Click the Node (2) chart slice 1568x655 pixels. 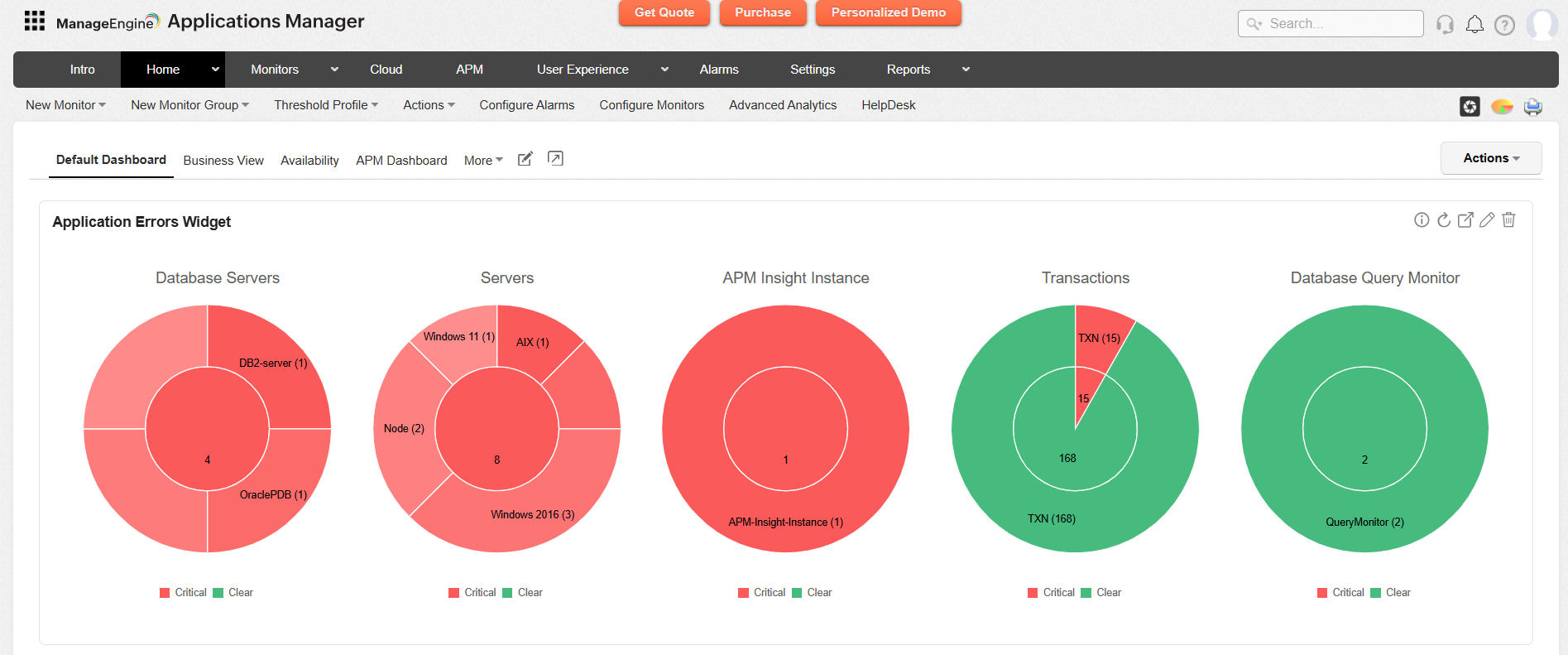point(404,428)
